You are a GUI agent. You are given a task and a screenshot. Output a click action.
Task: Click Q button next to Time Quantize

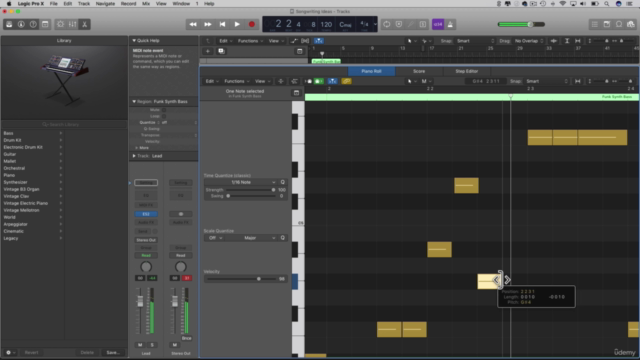[282, 182]
